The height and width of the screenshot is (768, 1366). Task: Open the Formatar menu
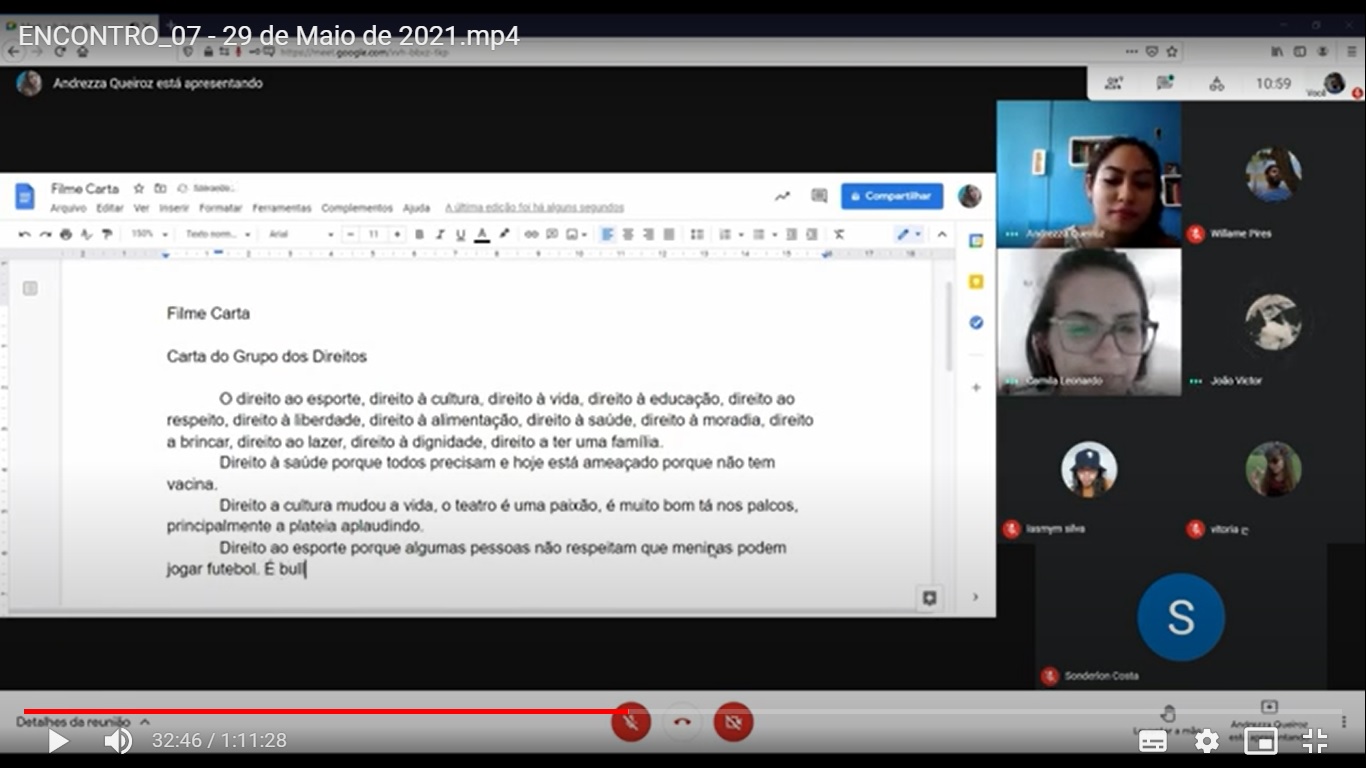(220, 208)
